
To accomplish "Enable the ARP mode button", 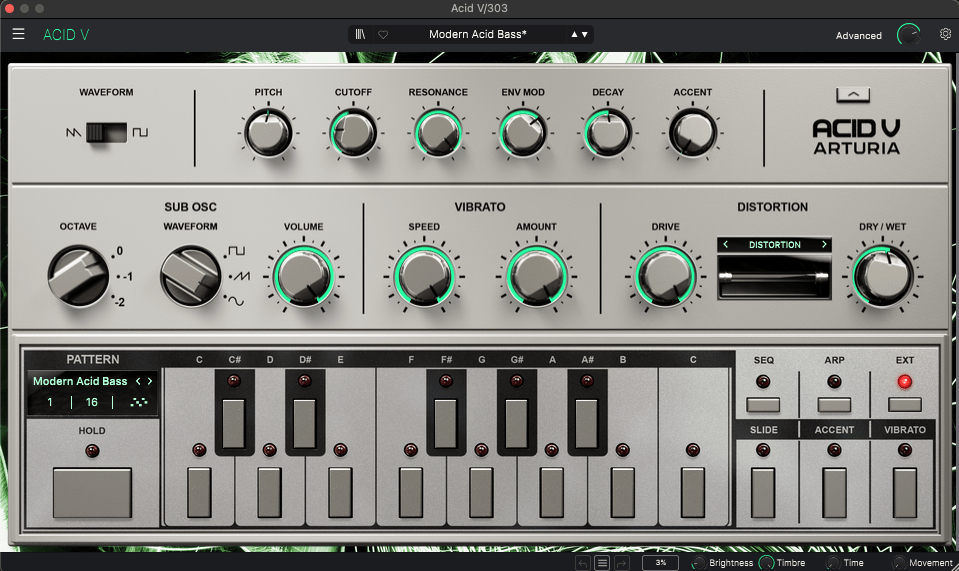I will click(x=834, y=405).
